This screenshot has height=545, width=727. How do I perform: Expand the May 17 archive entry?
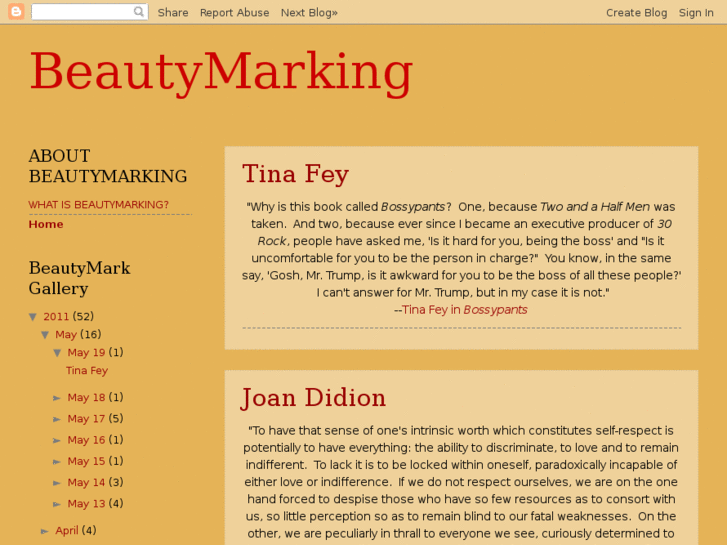click(x=57, y=419)
